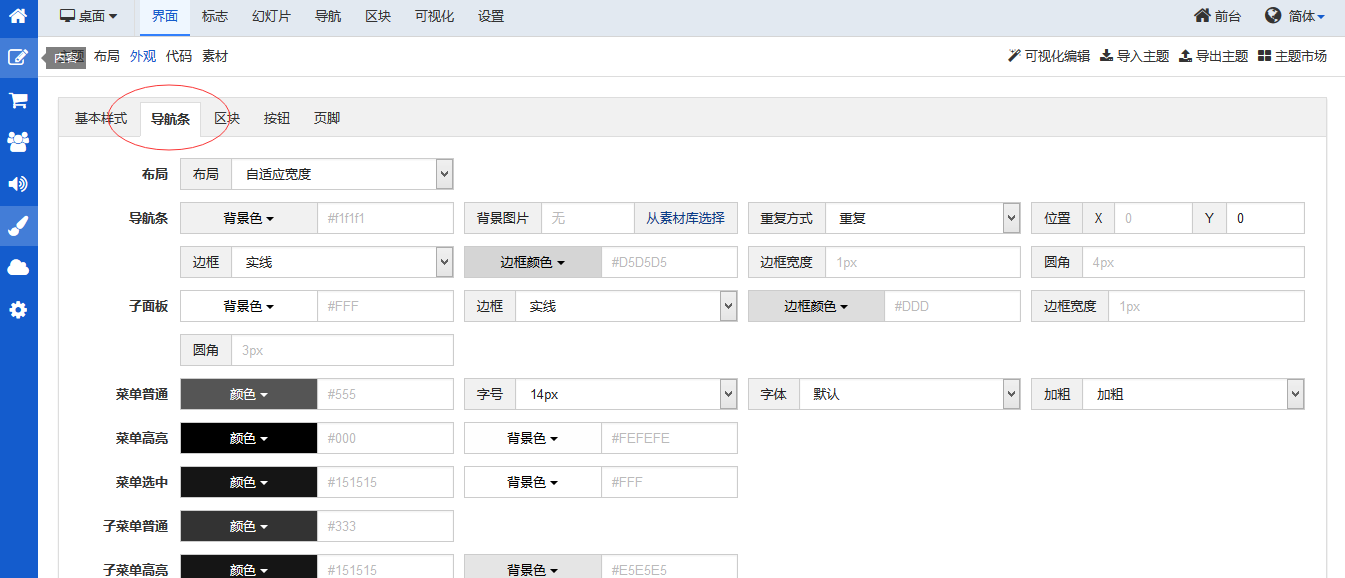The image size is (1345, 578).
Task: Expand the 加粗 font weight dropdown
Action: click(1193, 394)
